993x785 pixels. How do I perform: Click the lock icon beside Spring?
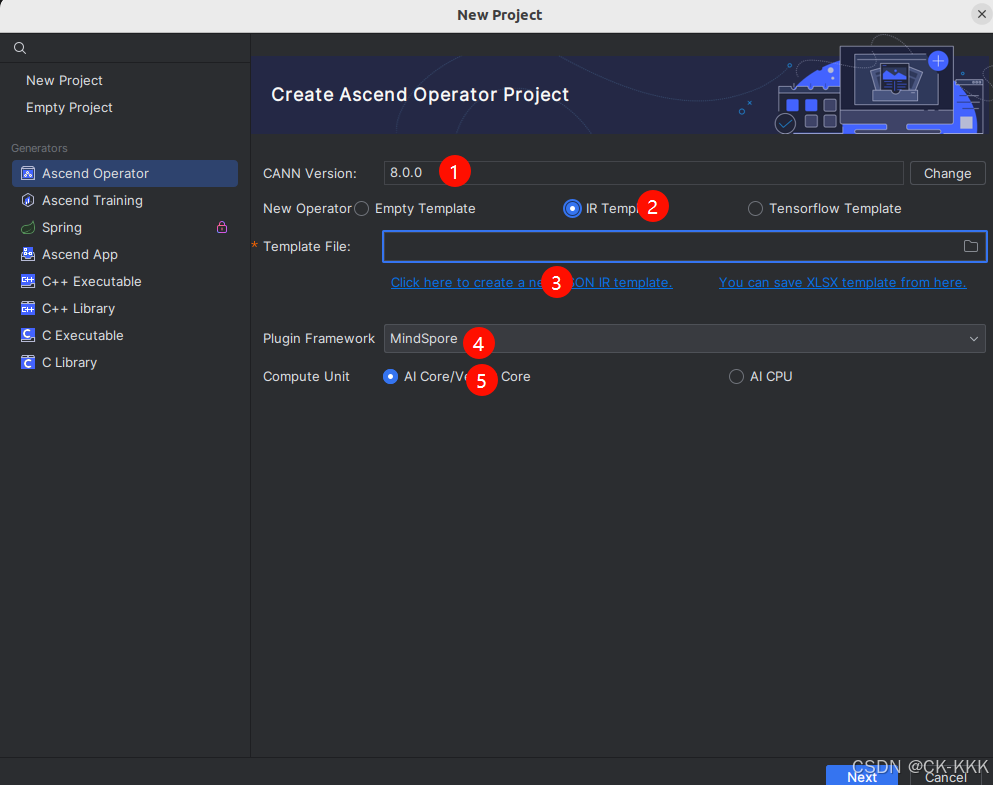(x=222, y=227)
